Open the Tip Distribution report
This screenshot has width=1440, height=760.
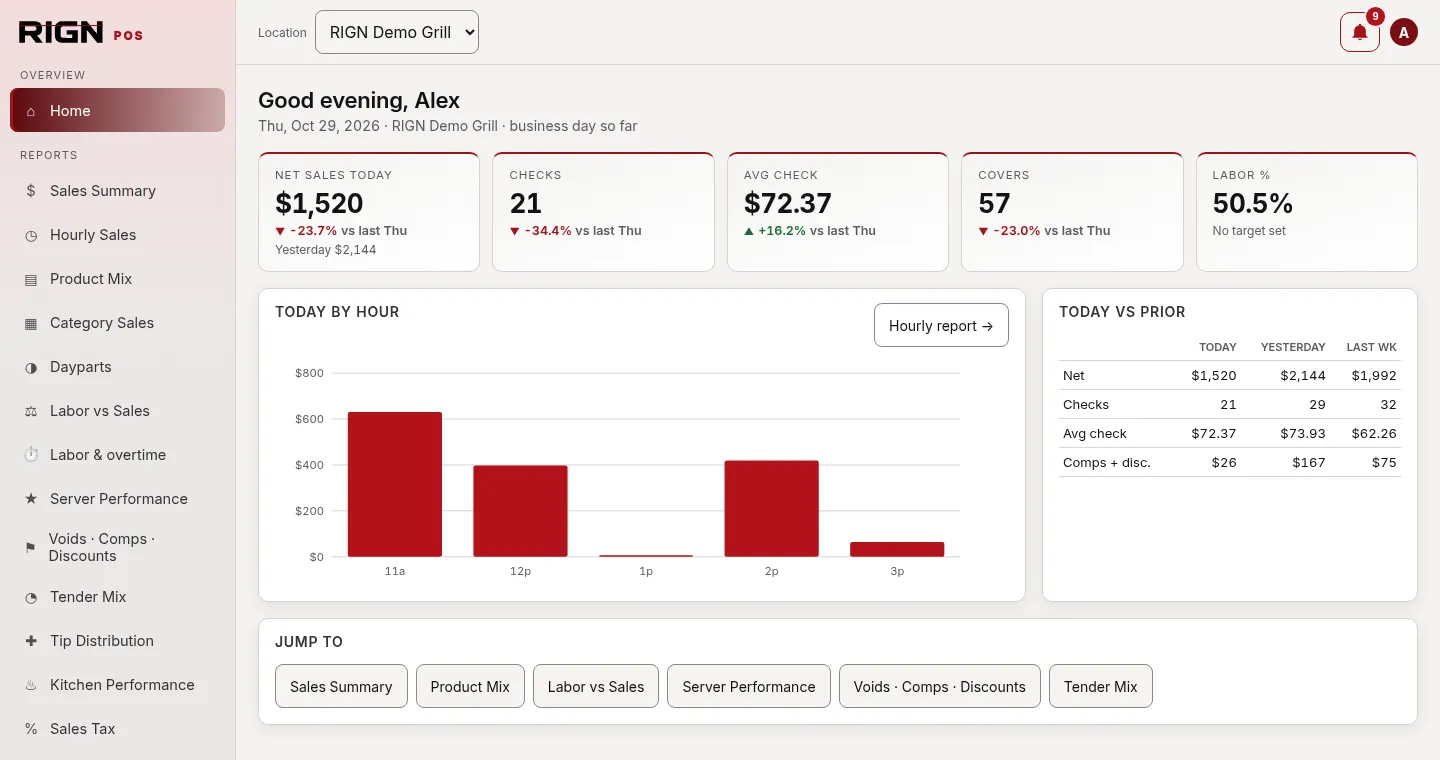pyautogui.click(x=117, y=641)
